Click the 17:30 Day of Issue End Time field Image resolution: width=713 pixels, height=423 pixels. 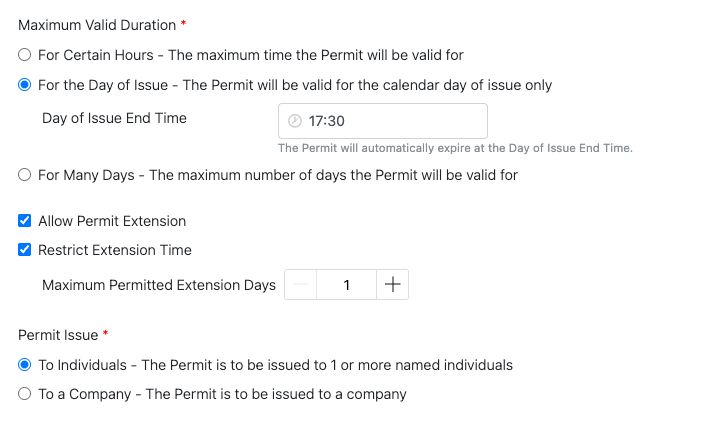click(x=390, y=121)
